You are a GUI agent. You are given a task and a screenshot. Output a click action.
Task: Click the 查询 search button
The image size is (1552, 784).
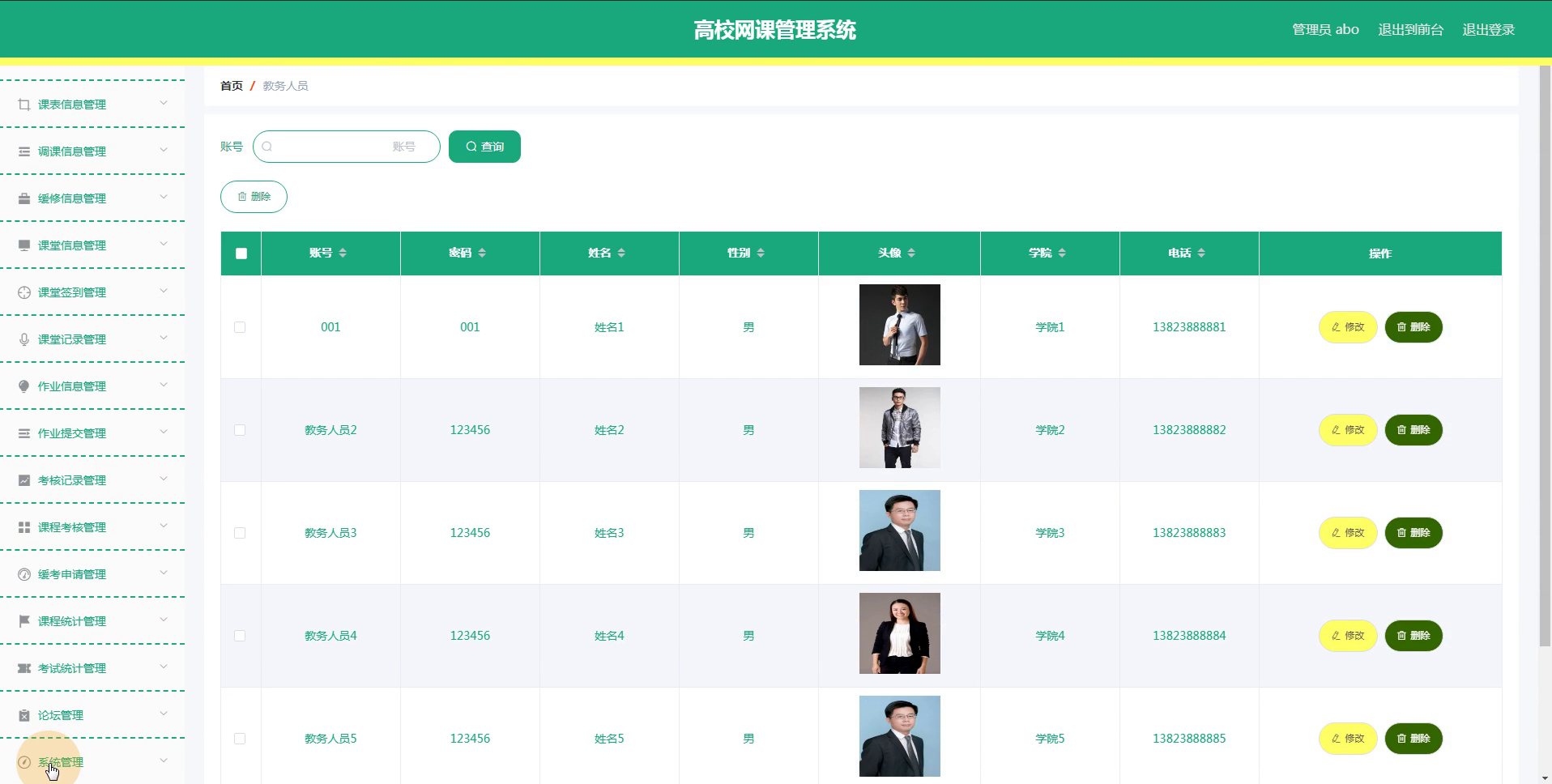tap(484, 147)
